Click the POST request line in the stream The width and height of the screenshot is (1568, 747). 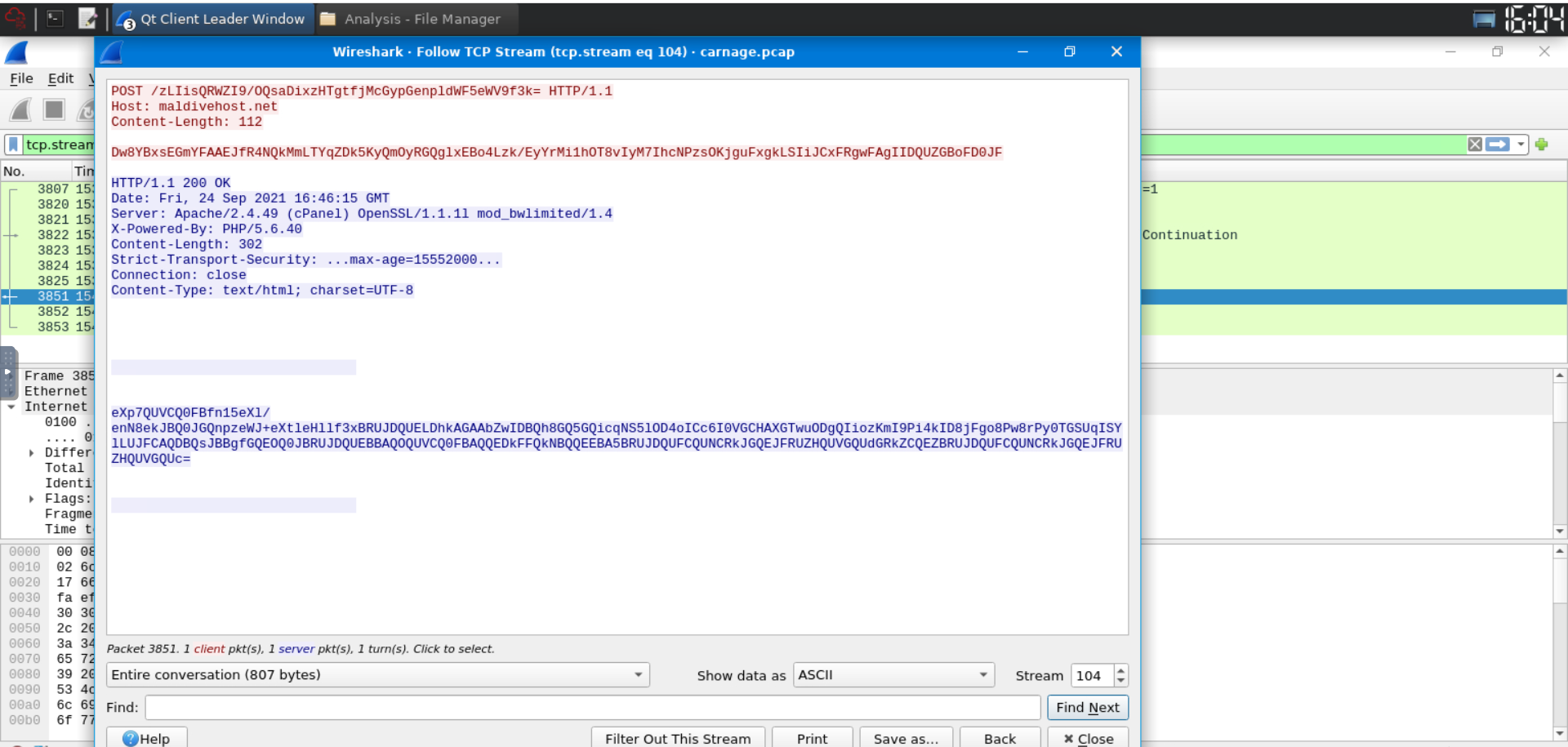(361, 91)
